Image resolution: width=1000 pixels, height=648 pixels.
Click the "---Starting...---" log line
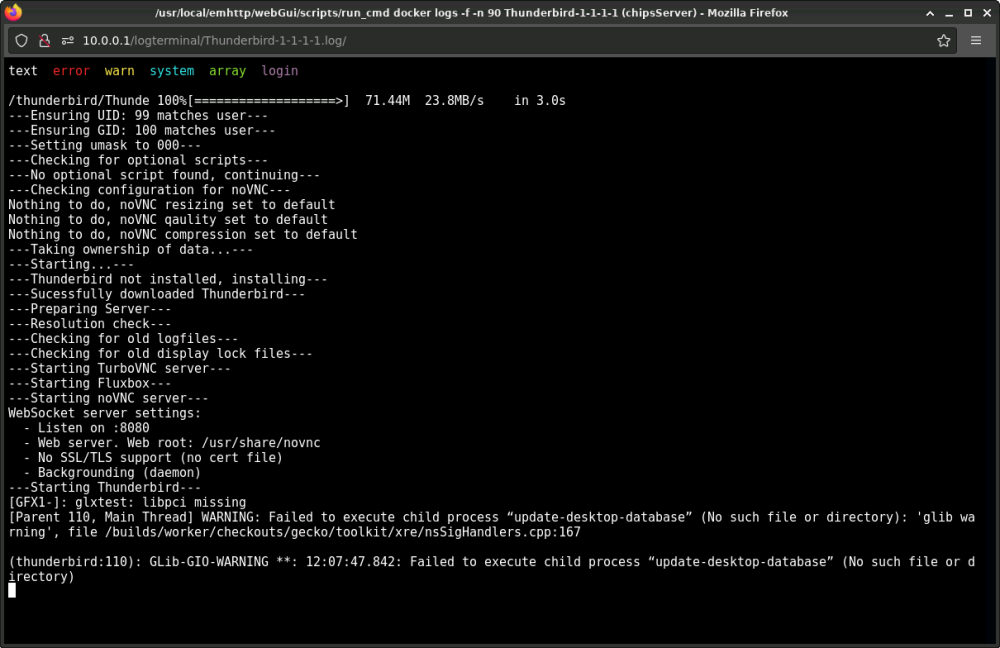coord(71,264)
